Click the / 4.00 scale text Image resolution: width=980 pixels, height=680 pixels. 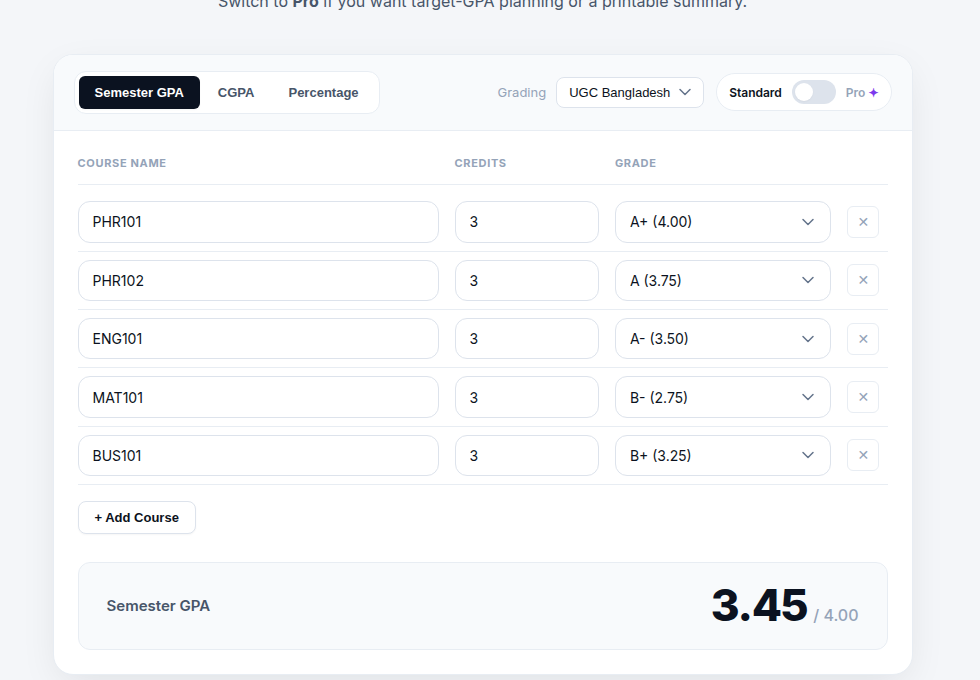tap(836, 615)
